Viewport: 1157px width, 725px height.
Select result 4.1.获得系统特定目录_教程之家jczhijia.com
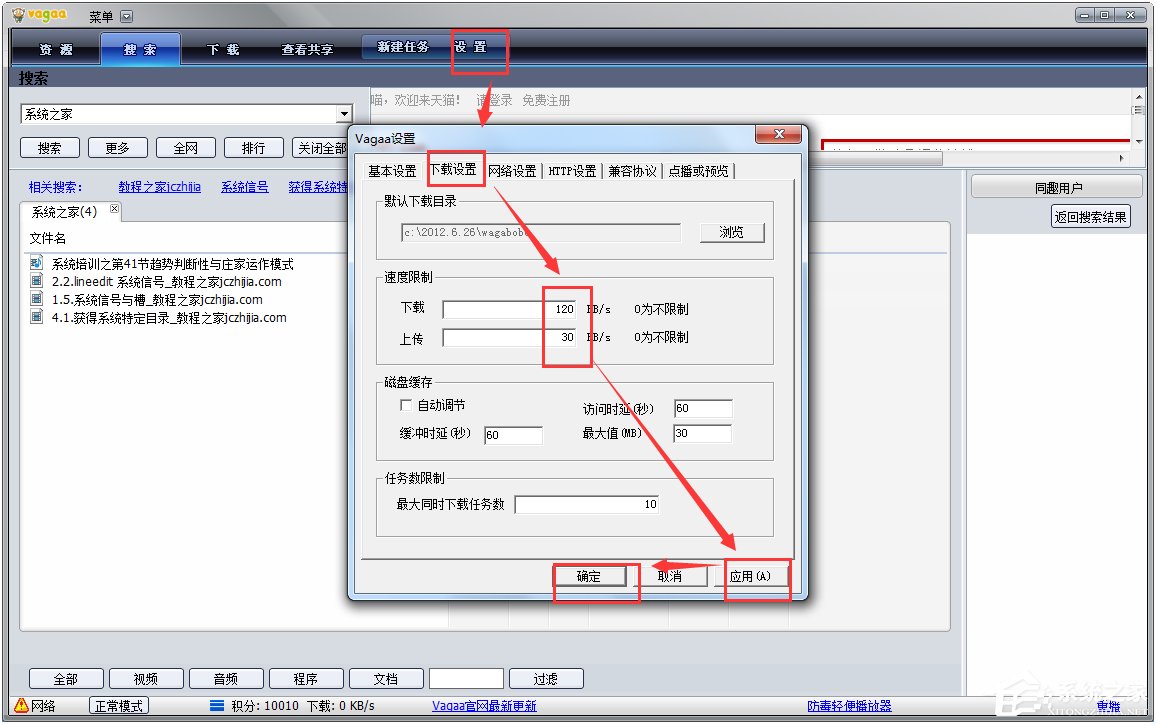coord(169,318)
